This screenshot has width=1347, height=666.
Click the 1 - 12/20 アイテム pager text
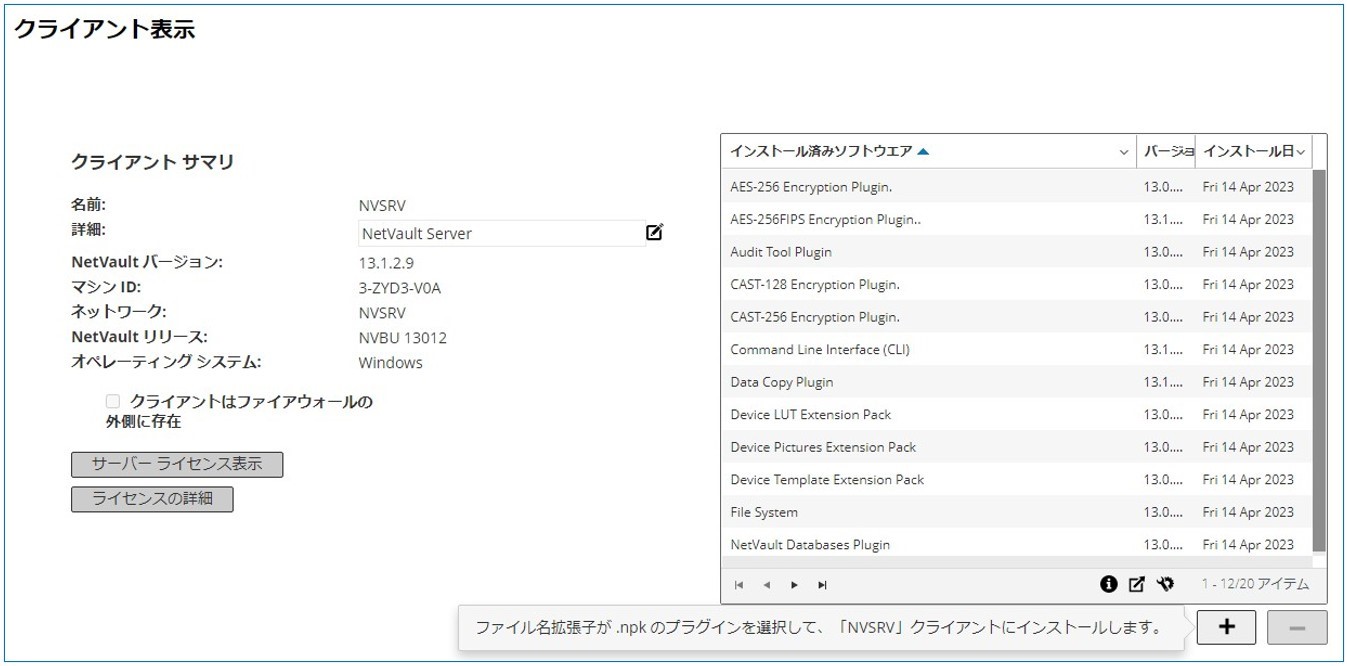[x=1255, y=584]
